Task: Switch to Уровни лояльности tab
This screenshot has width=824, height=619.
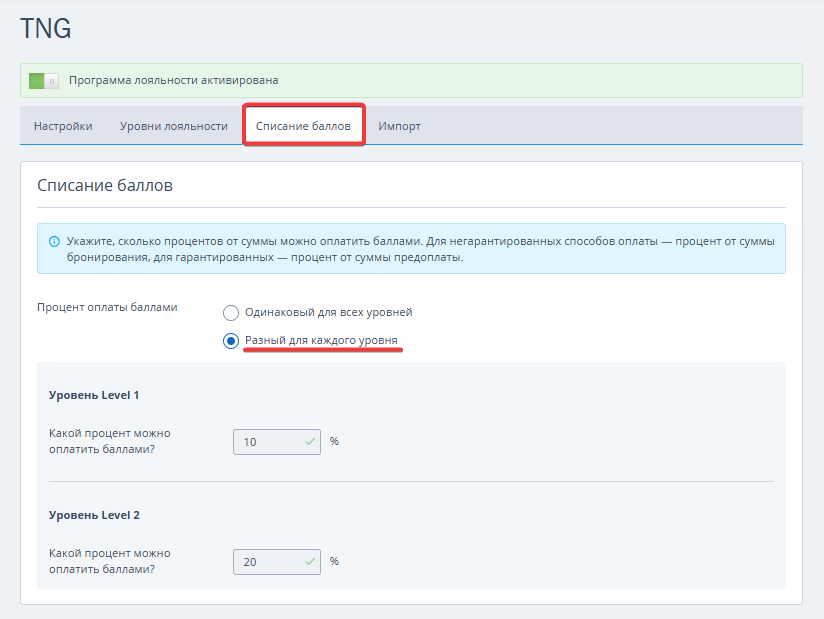Action: pos(173,126)
